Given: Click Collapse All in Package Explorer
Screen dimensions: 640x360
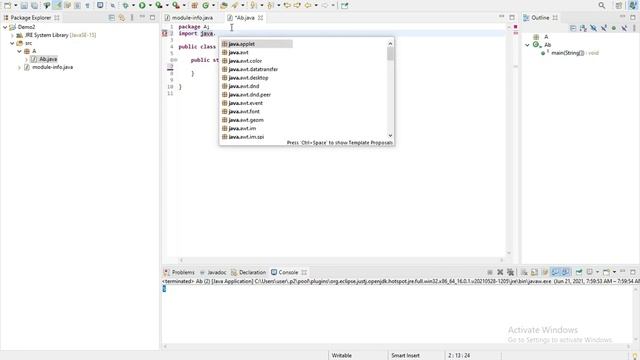Looking at the screenshot, I should click(111, 18).
